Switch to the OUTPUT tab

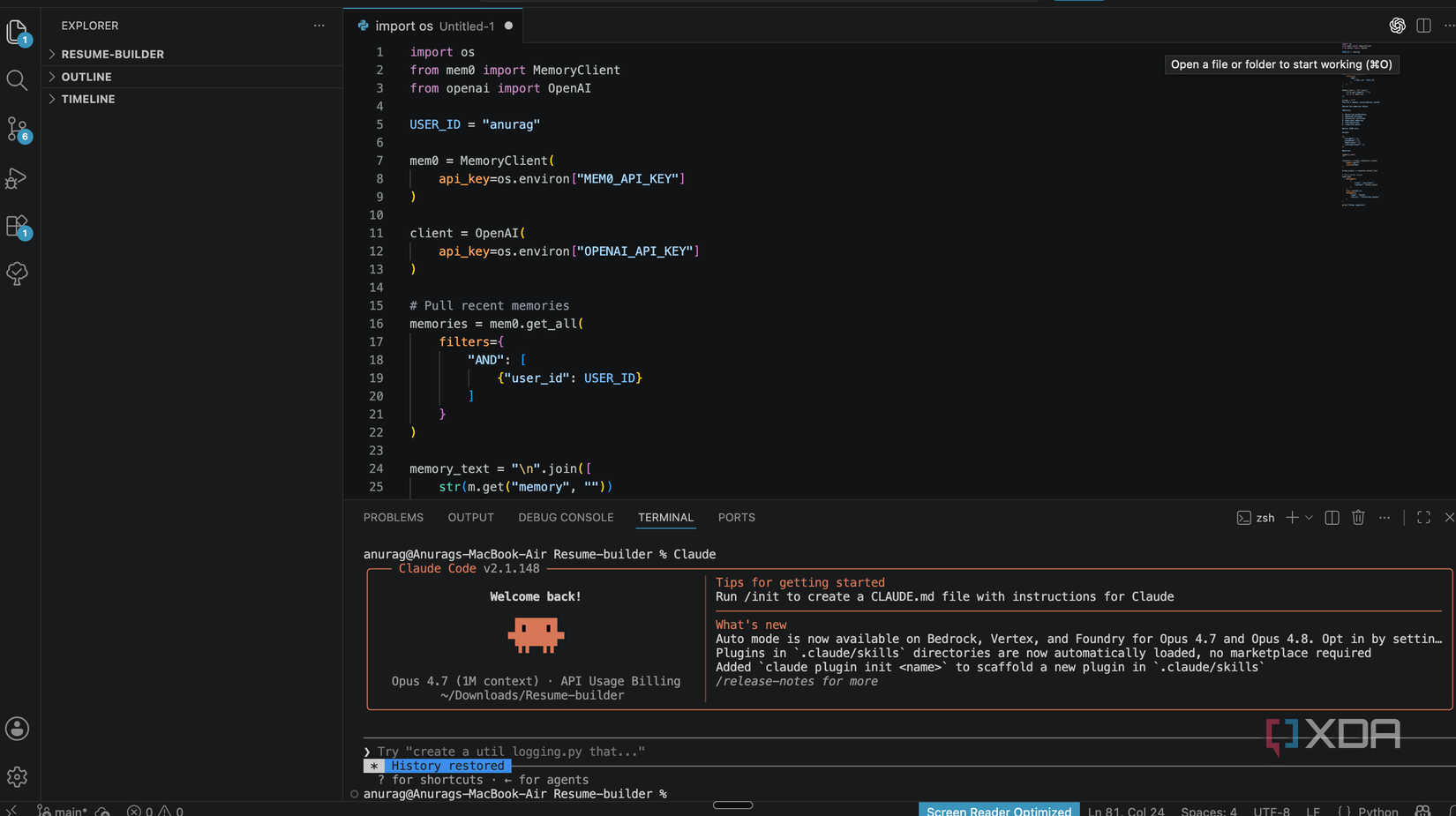pos(470,518)
